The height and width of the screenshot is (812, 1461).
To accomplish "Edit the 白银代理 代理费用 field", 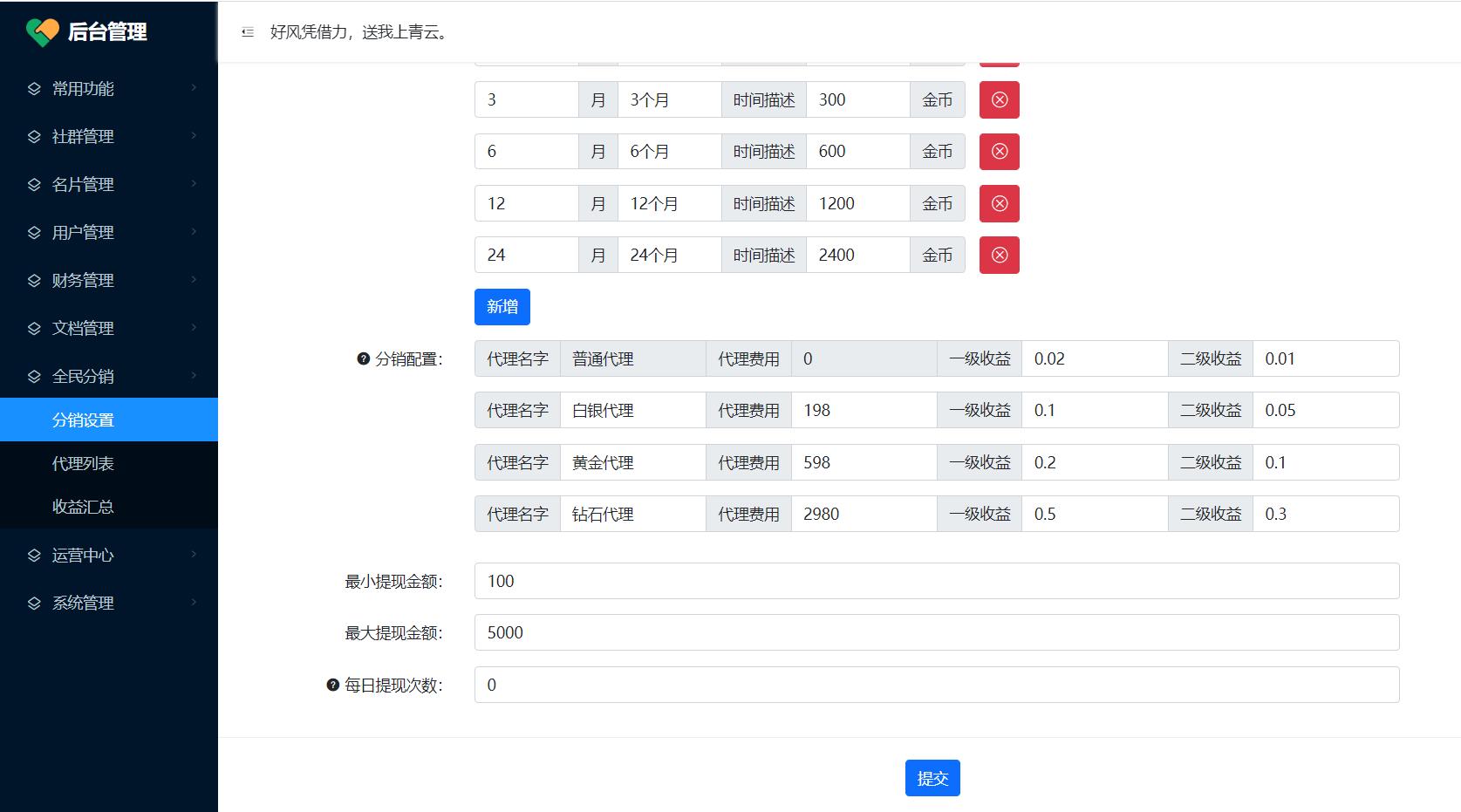I will coord(863,410).
